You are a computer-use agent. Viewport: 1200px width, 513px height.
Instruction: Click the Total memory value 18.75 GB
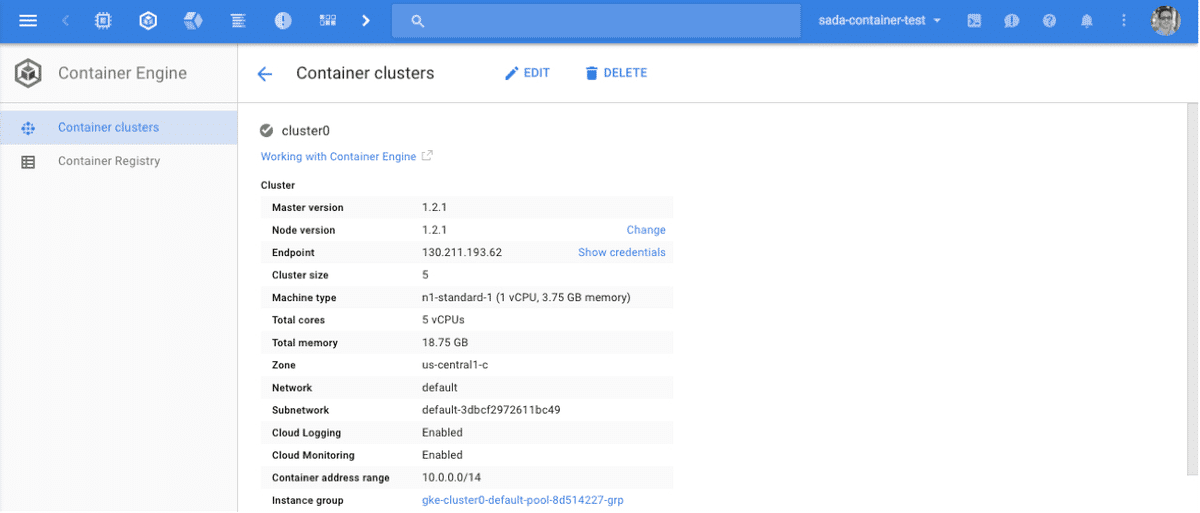pyautogui.click(x=445, y=343)
